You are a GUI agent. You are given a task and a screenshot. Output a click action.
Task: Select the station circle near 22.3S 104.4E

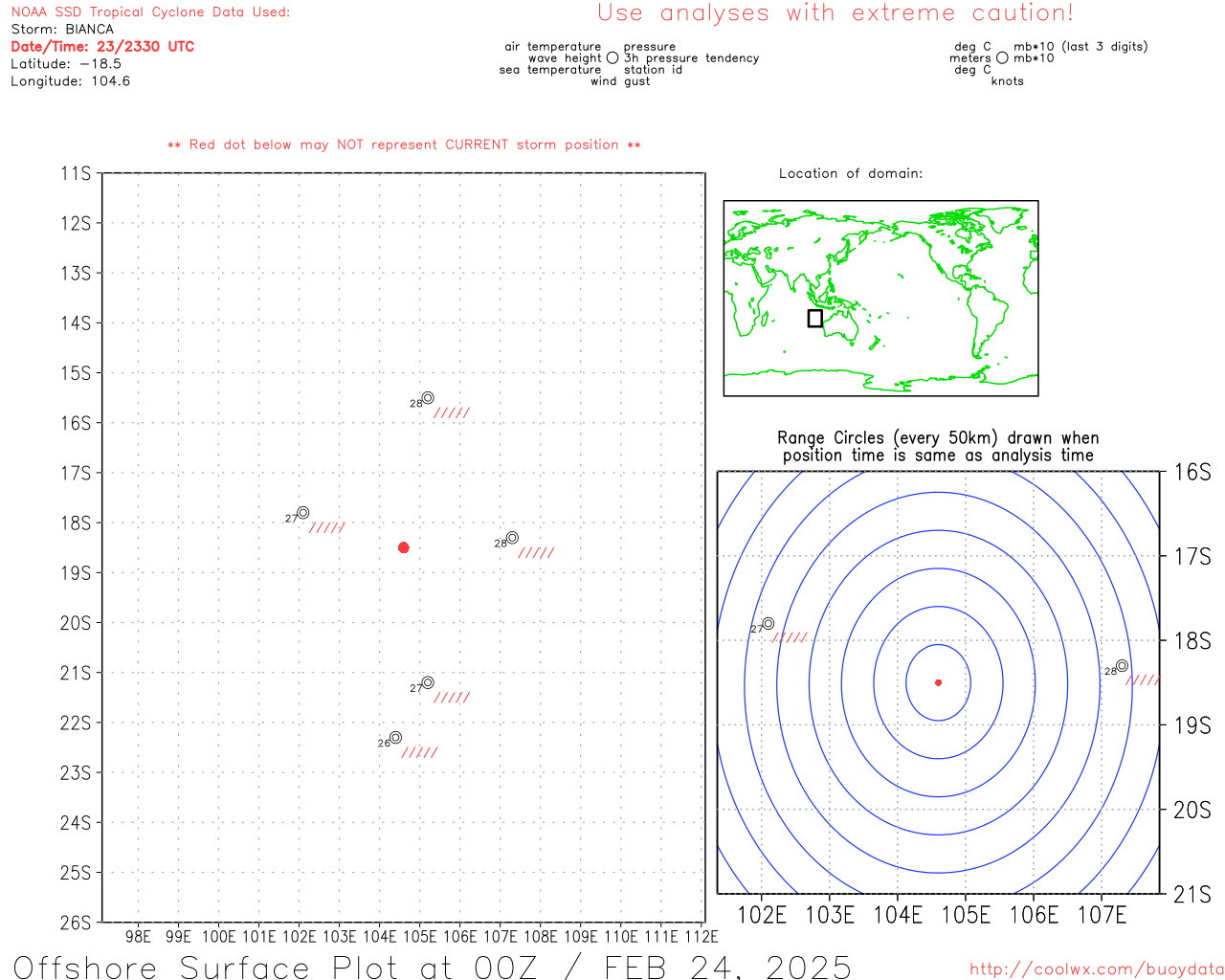[x=395, y=738]
